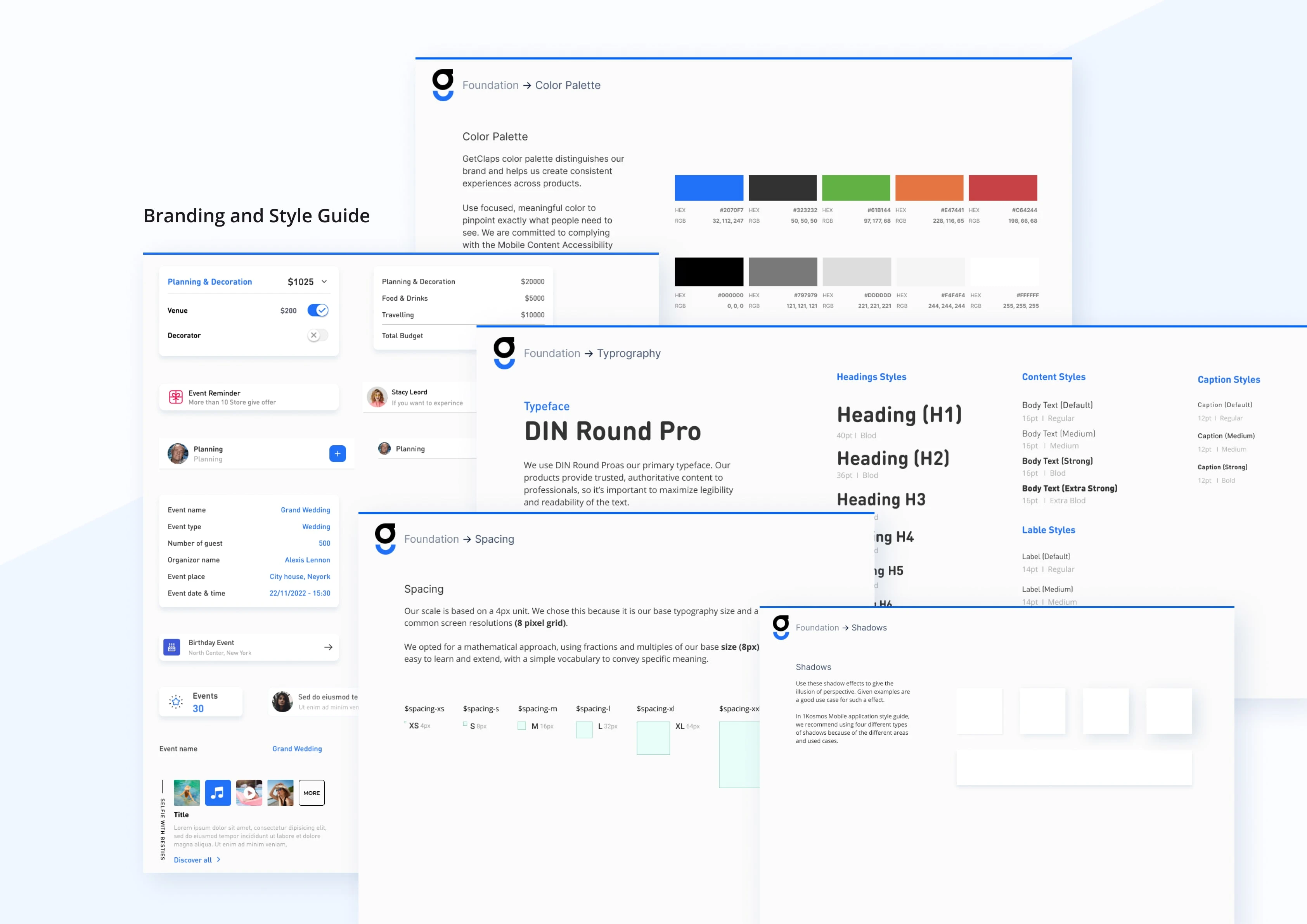Enable the Decorator toggle
Screen dimensions: 1307x924
[317, 335]
